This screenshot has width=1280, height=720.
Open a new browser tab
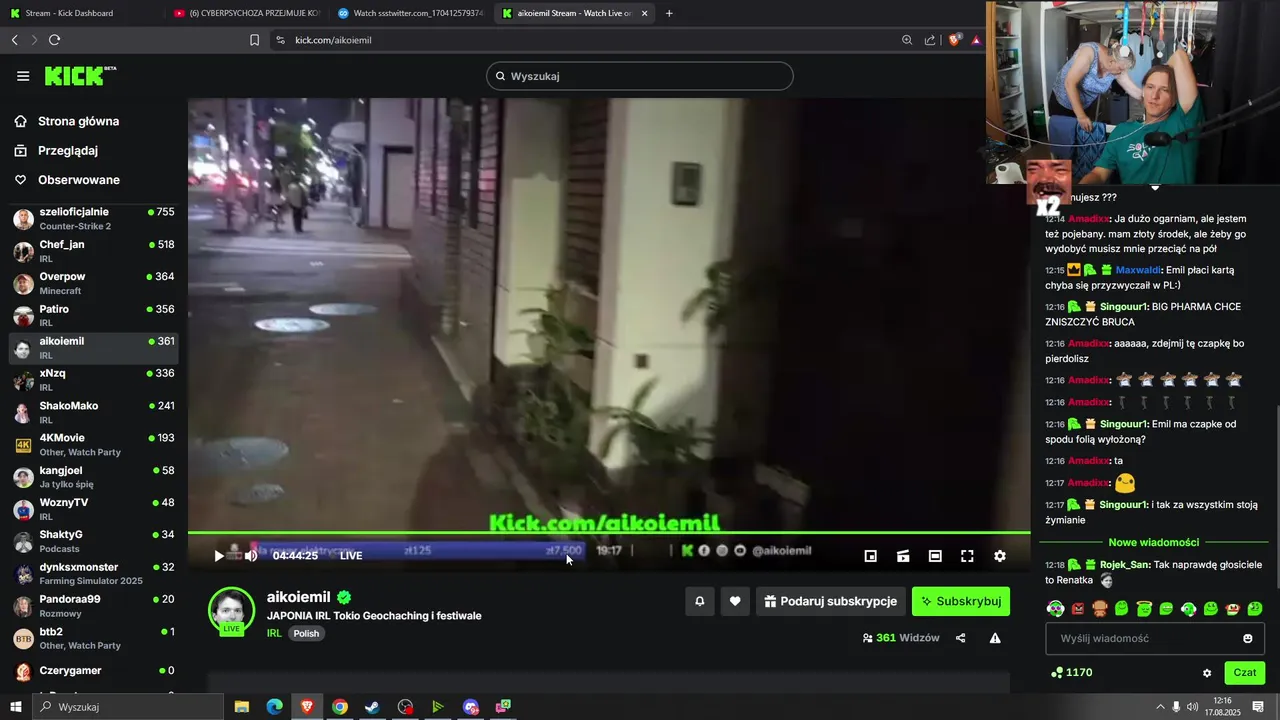[669, 13]
